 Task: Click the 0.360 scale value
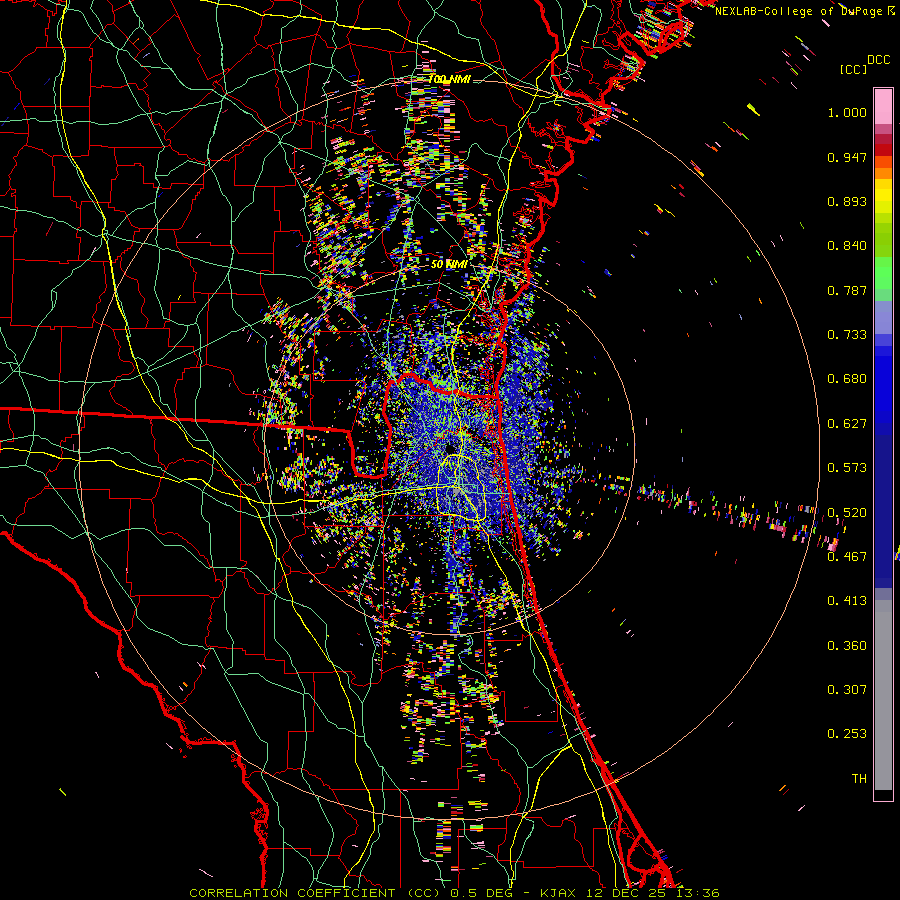(x=847, y=646)
